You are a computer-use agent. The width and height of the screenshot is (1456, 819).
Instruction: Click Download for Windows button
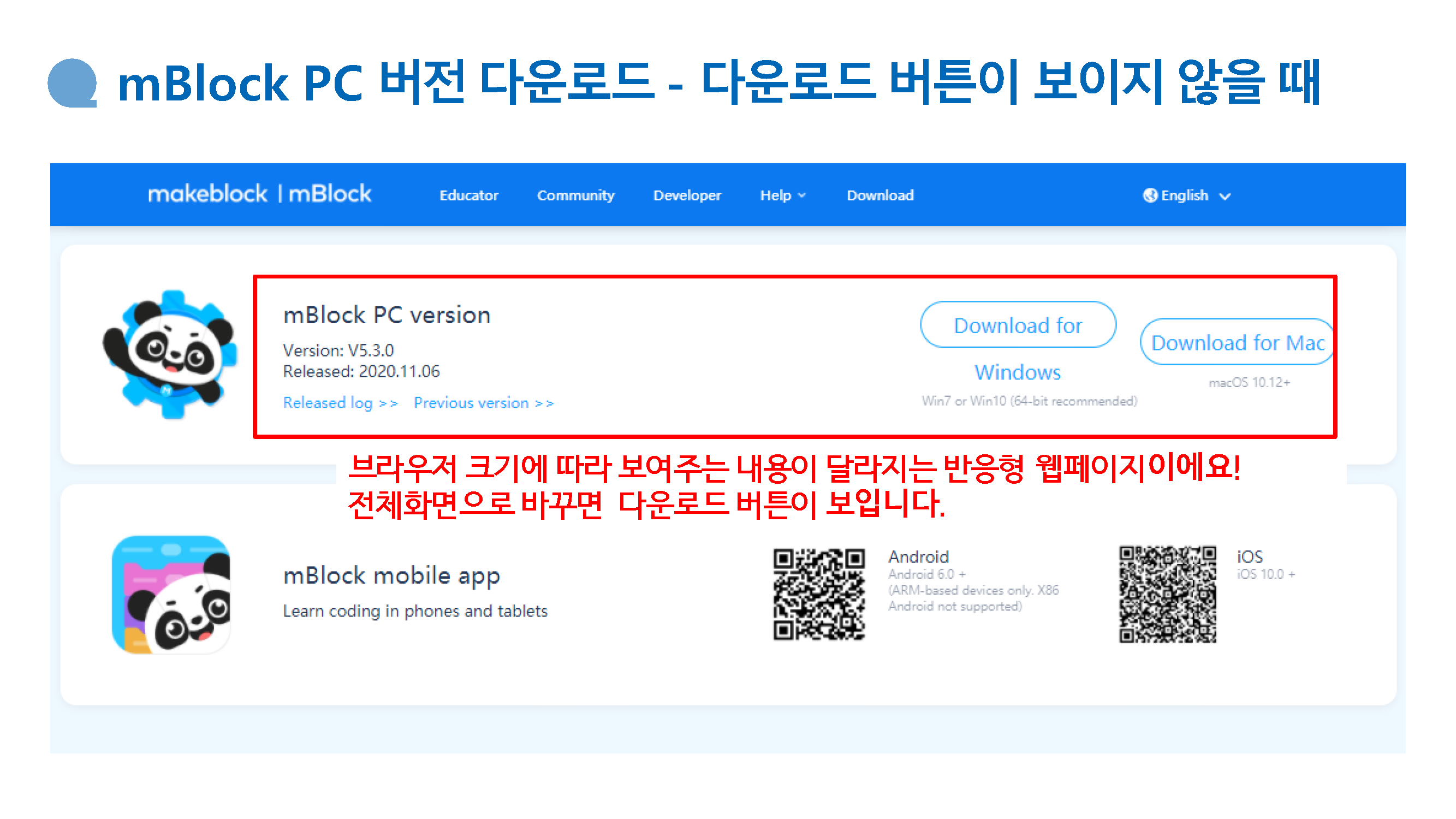(1018, 324)
